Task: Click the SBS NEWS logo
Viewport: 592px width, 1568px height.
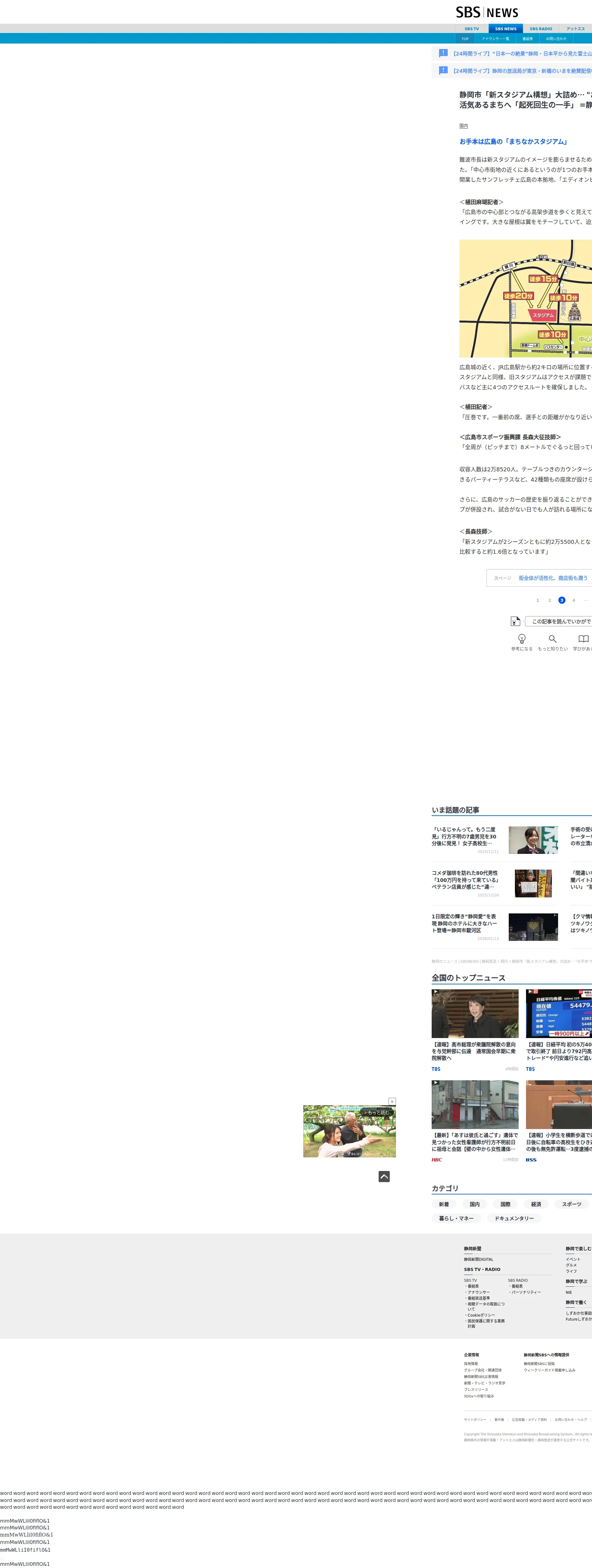Action: tap(487, 12)
